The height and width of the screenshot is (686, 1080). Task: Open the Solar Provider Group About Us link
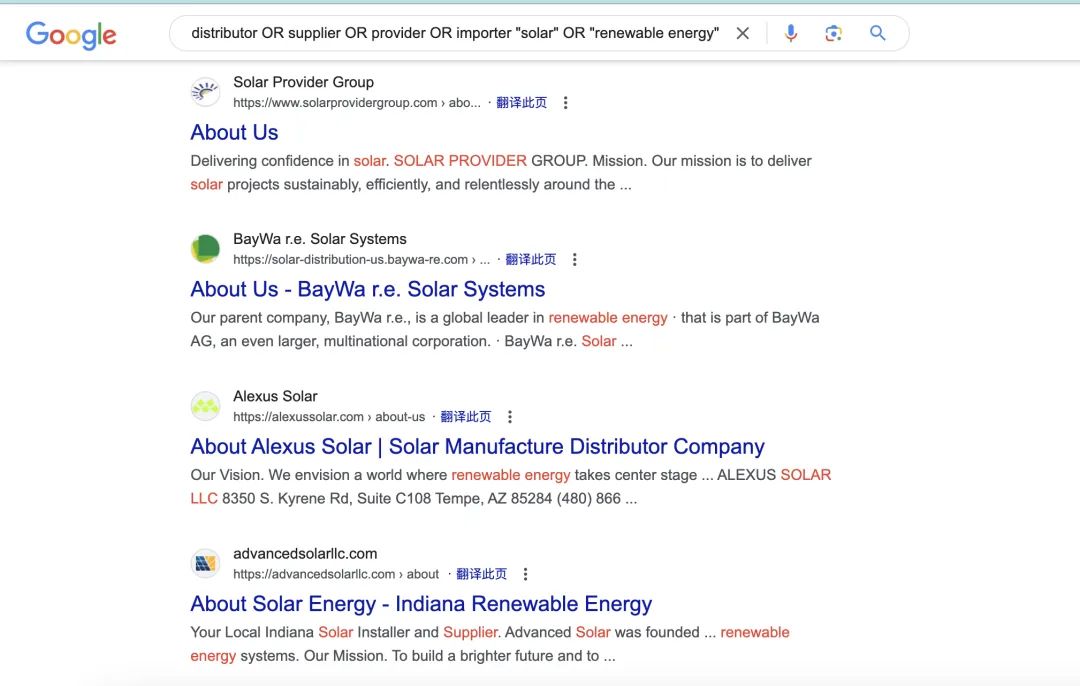click(x=234, y=133)
